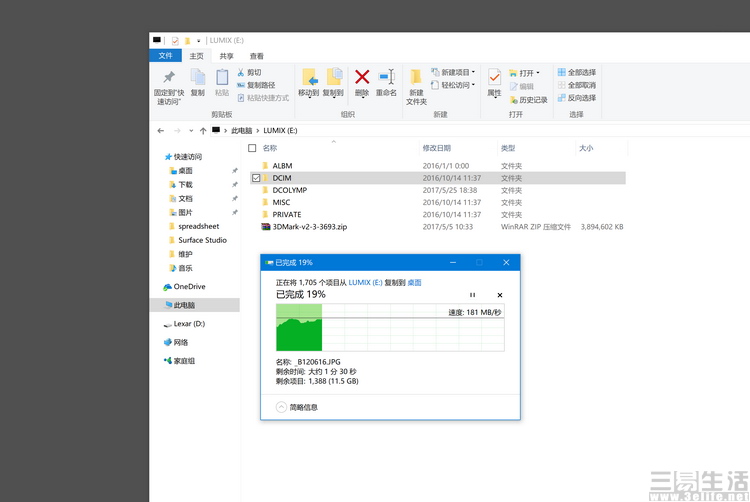Open the Copy to menu
Image resolution: width=750 pixels, height=502 pixels.
click(x=333, y=82)
